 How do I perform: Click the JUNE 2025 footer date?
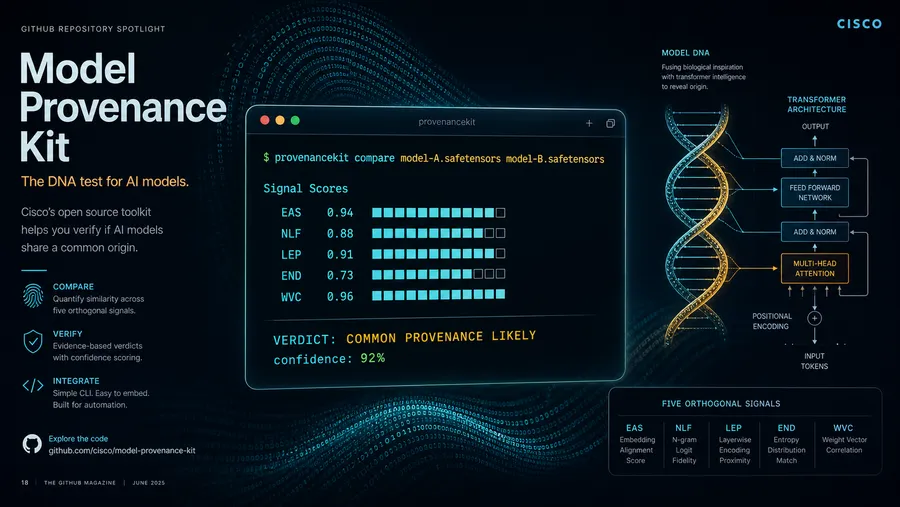[x=149, y=483]
